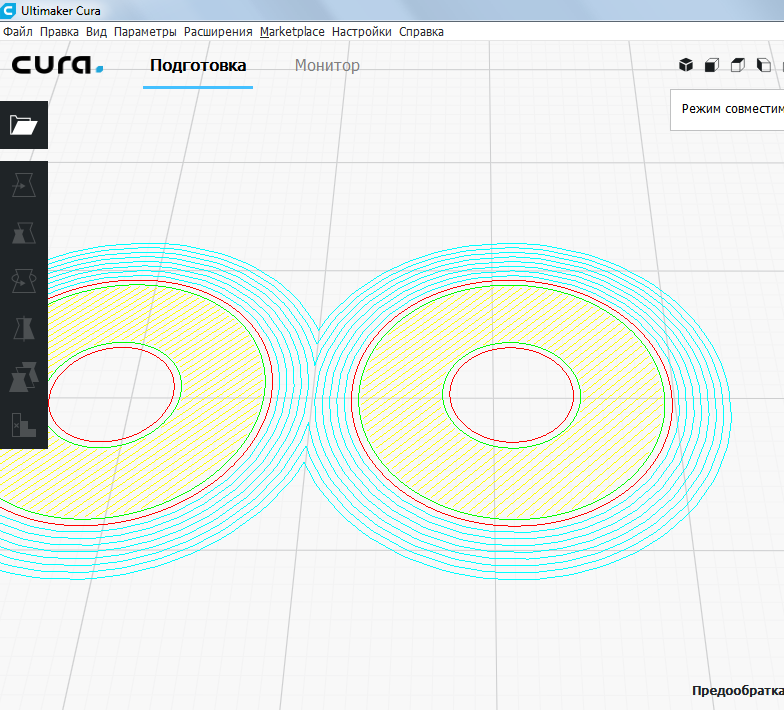Click the Предообработка button at bottom right

[x=737, y=691]
